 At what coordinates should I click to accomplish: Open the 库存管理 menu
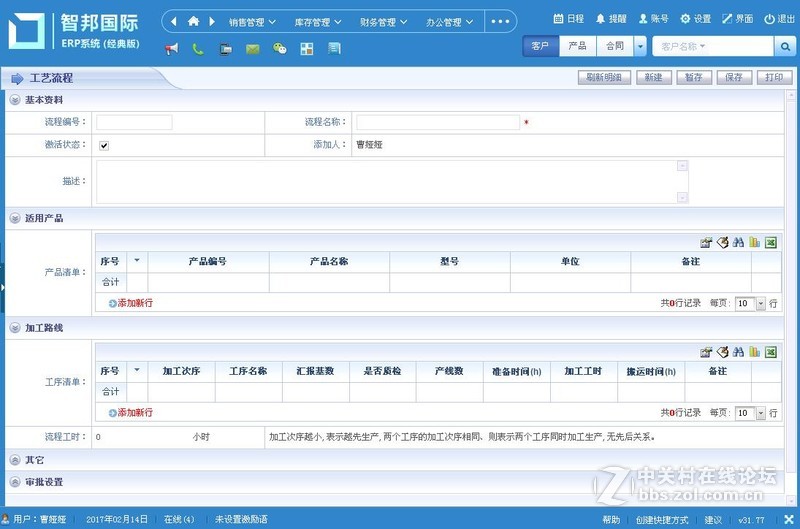coord(318,22)
